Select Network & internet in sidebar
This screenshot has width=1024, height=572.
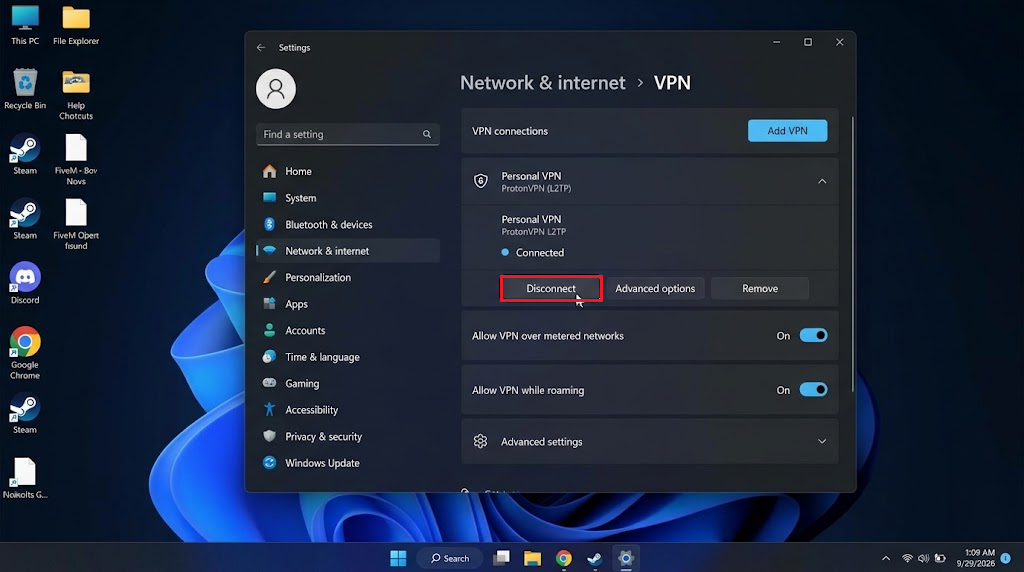click(348, 251)
